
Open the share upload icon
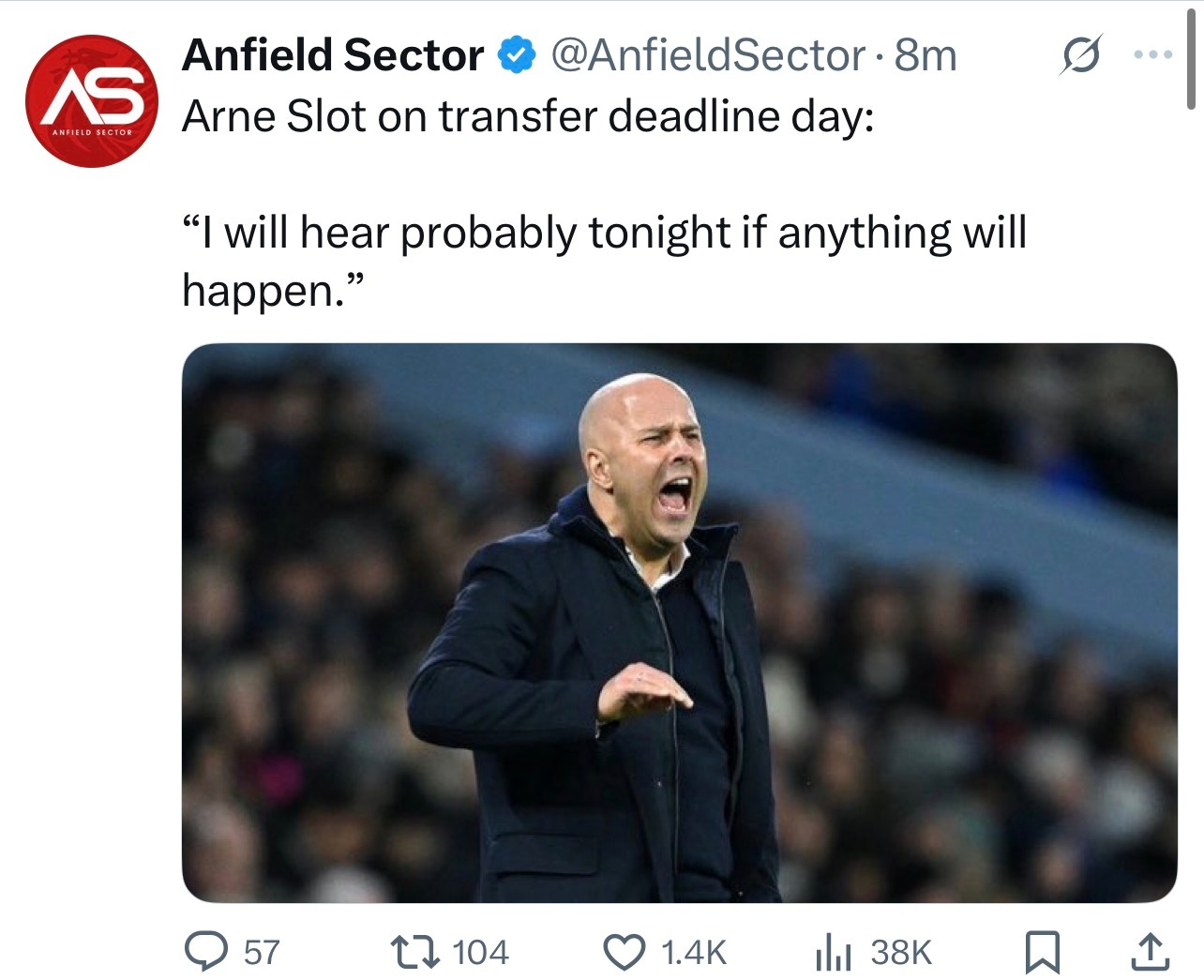[x=1151, y=952]
